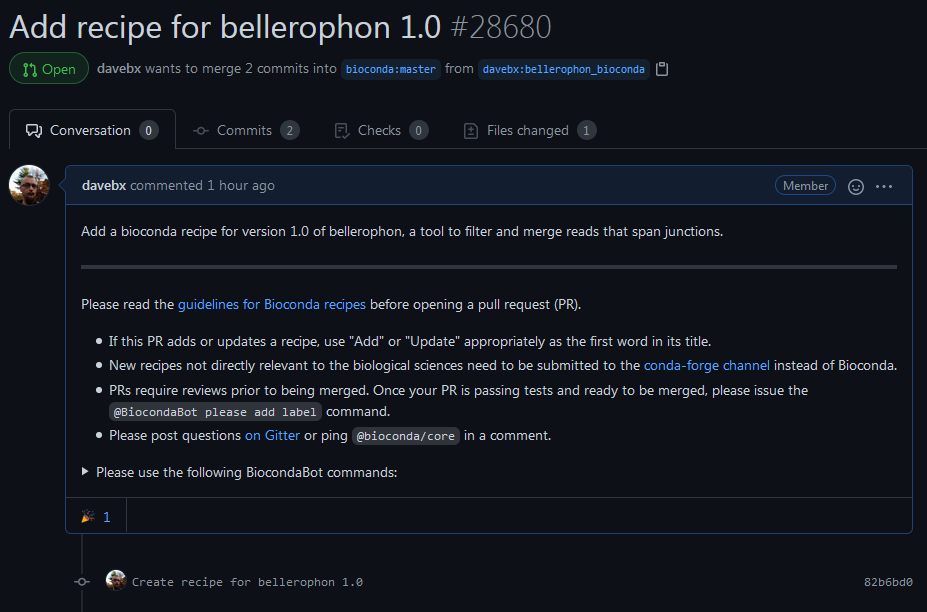
Task: Open the Checks tab
Action: tap(381, 131)
